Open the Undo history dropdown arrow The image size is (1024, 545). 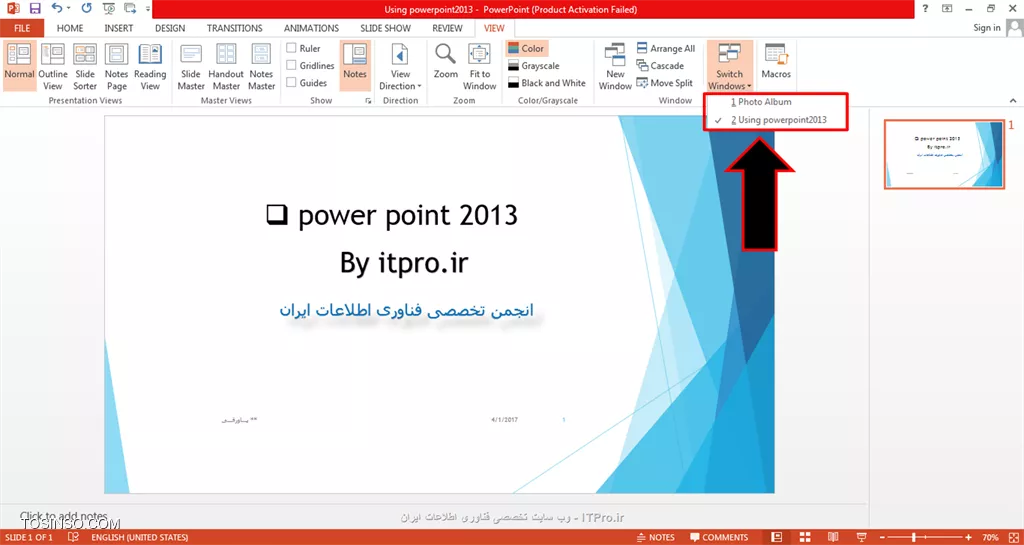69,9
